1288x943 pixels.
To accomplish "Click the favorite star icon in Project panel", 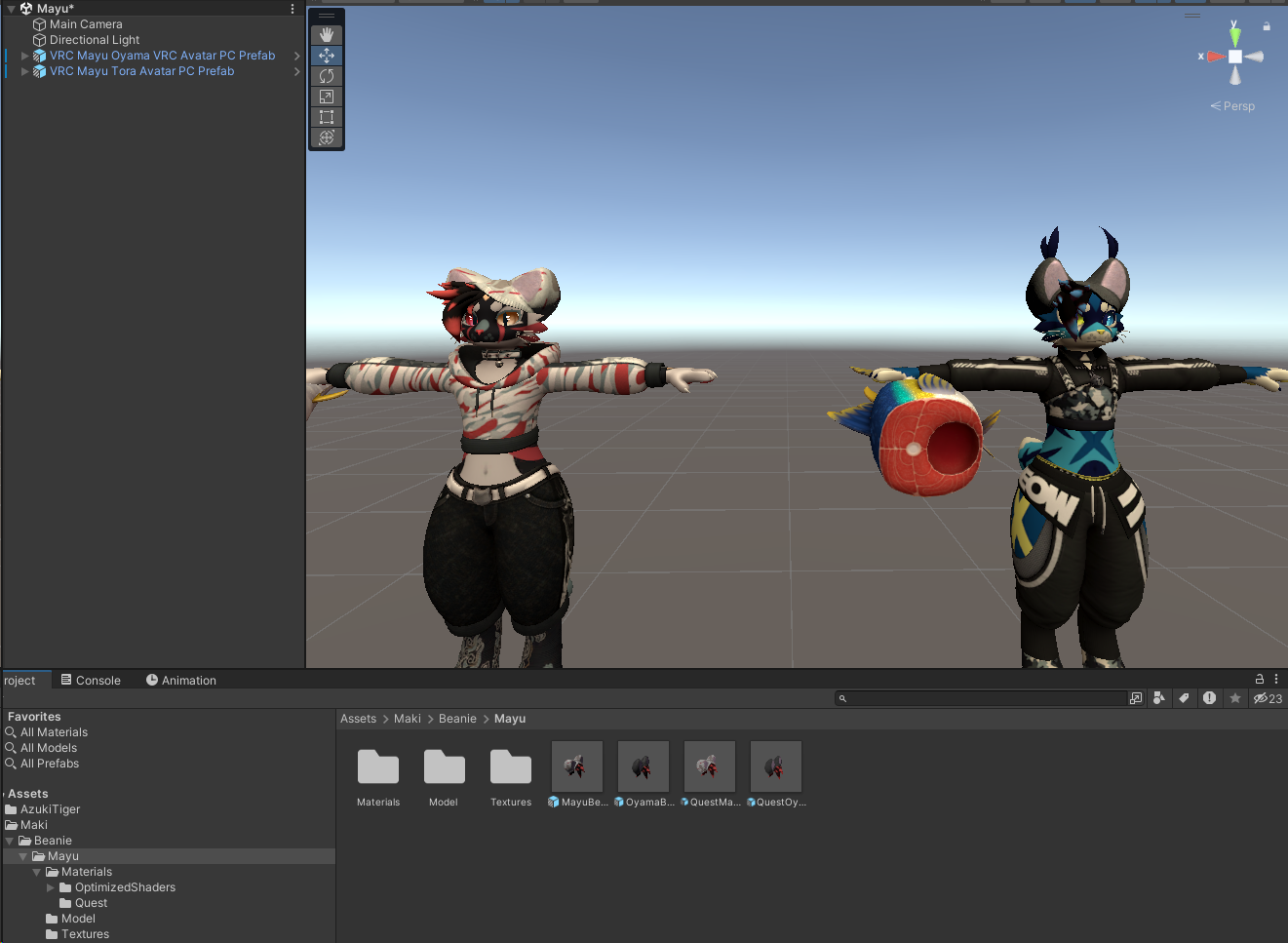I will pyautogui.click(x=1235, y=698).
